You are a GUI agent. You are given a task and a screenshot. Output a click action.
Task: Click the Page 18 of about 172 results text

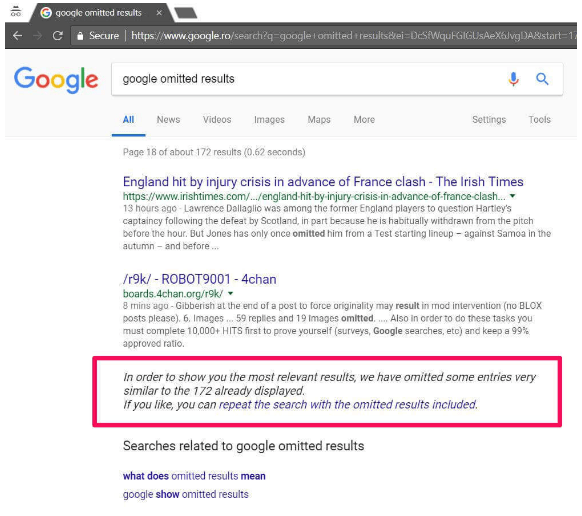[214, 152]
